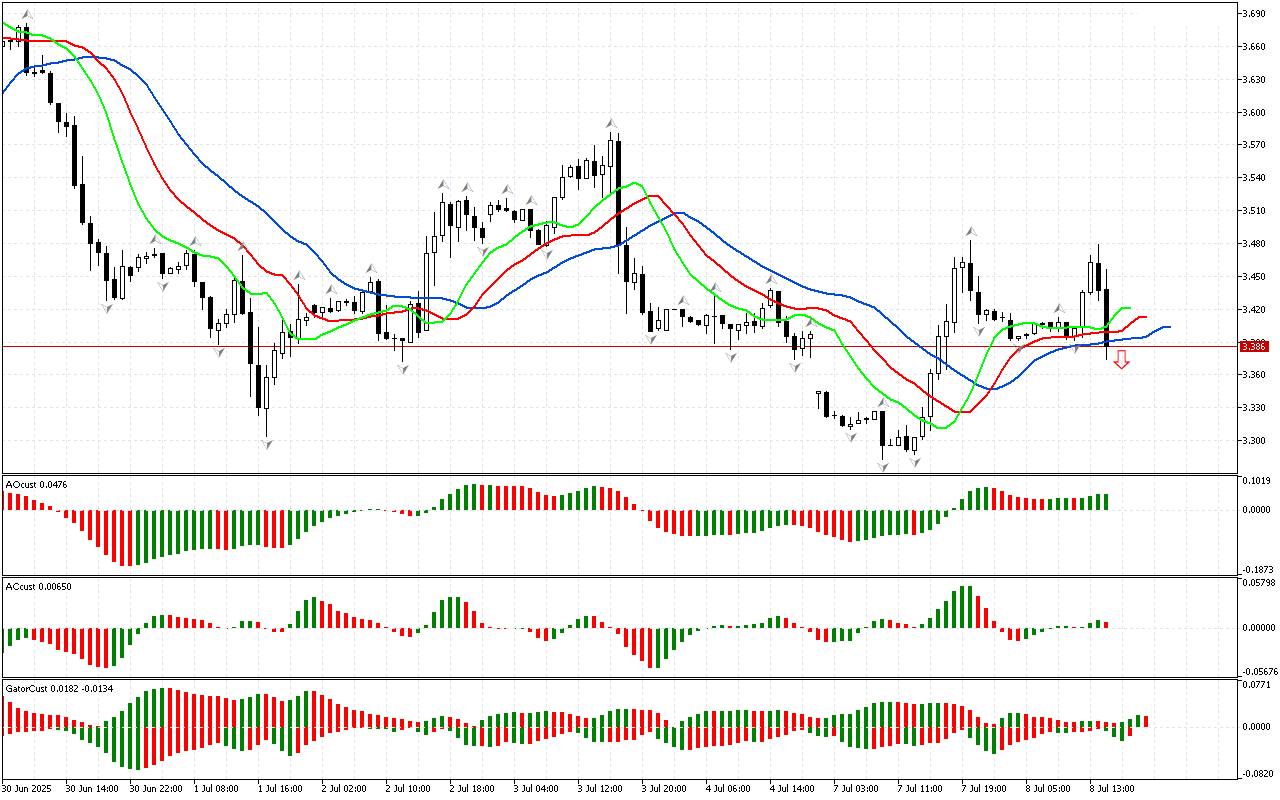This screenshot has width=1280, height=800.
Task: Select the up fractal above the 3 Jul 12:00 peak
Action: click(x=610, y=124)
